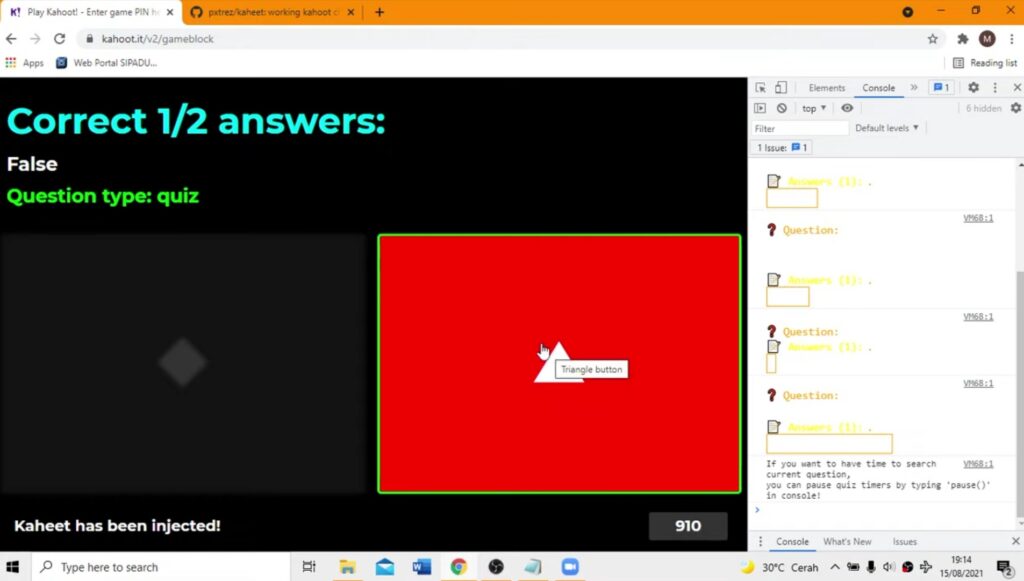Toggle the live expression eye icon
Image resolution: width=1024 pixels, height=581 pixels.
click(x=847, y=108)
